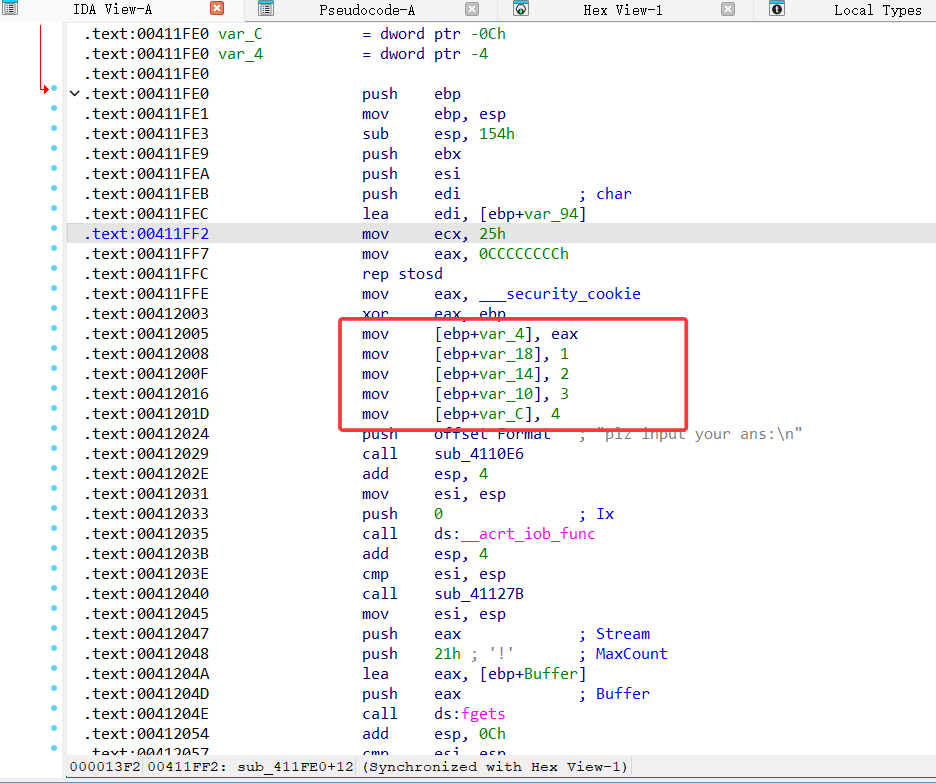The image size is (936, 783).
Task: Select '[ebp+var_10], 3' operand
Action: coord(501,394)
